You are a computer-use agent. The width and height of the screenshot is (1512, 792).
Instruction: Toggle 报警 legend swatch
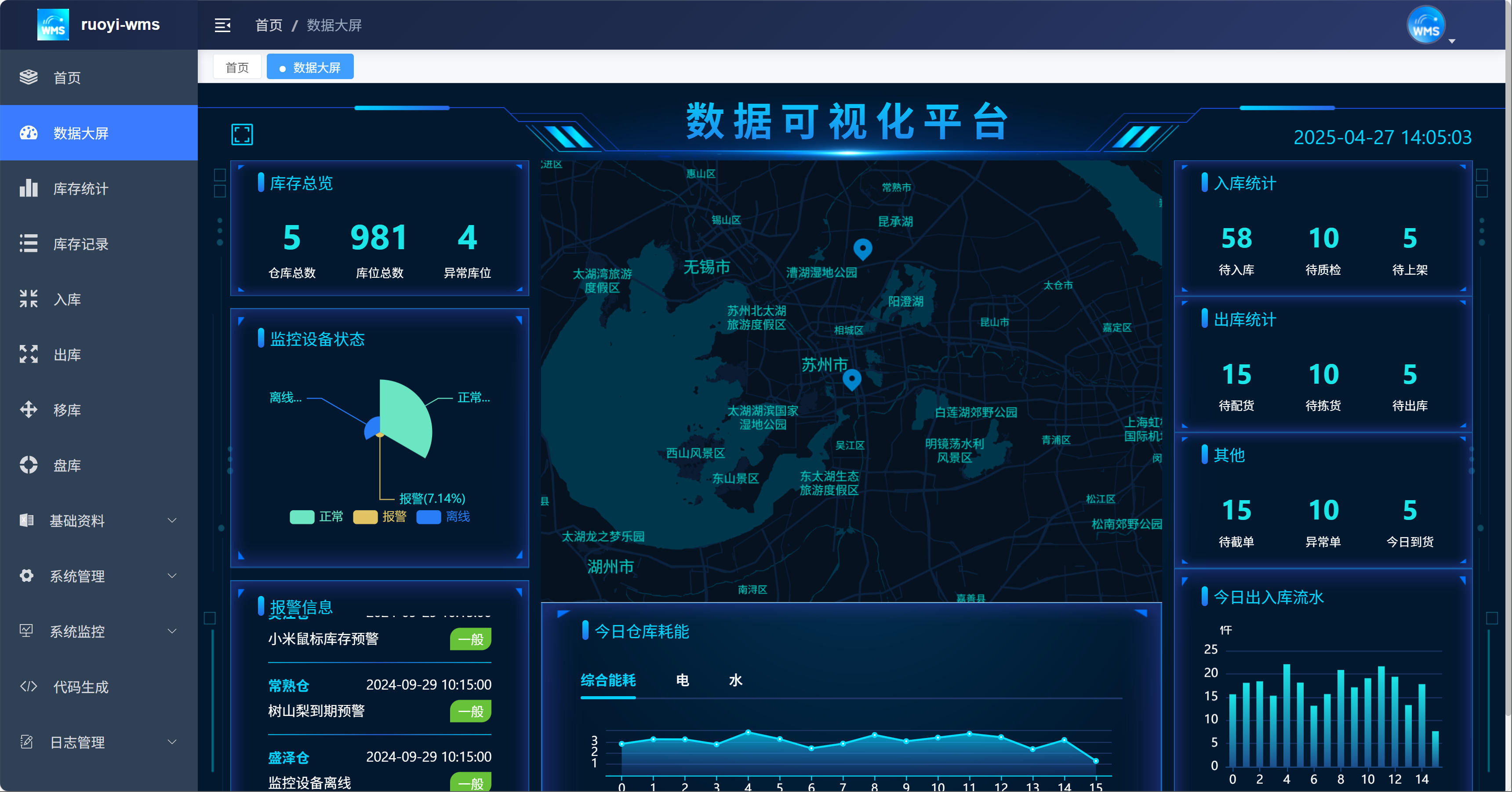pyautogui.click(x=365, y=517)
